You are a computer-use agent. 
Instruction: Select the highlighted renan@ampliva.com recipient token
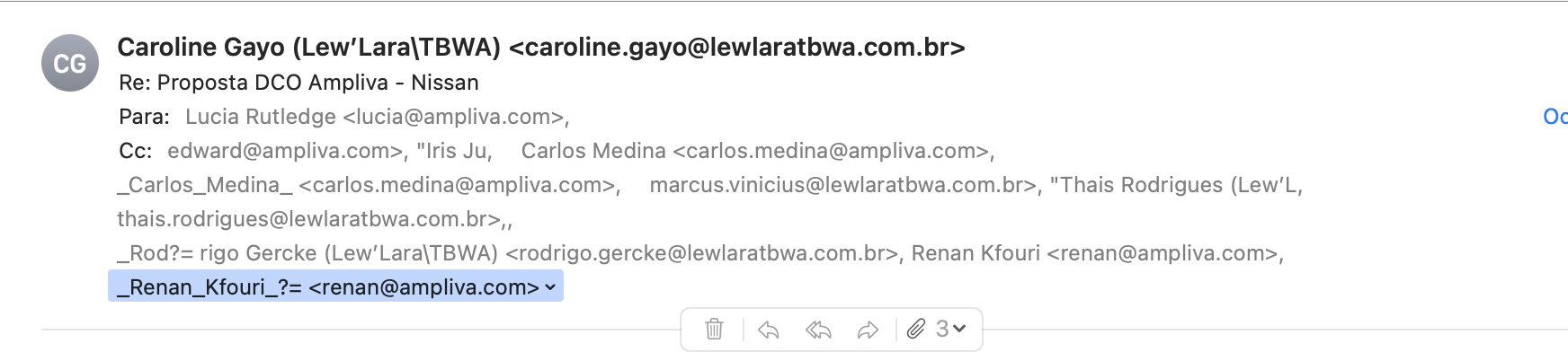[335, 286]
